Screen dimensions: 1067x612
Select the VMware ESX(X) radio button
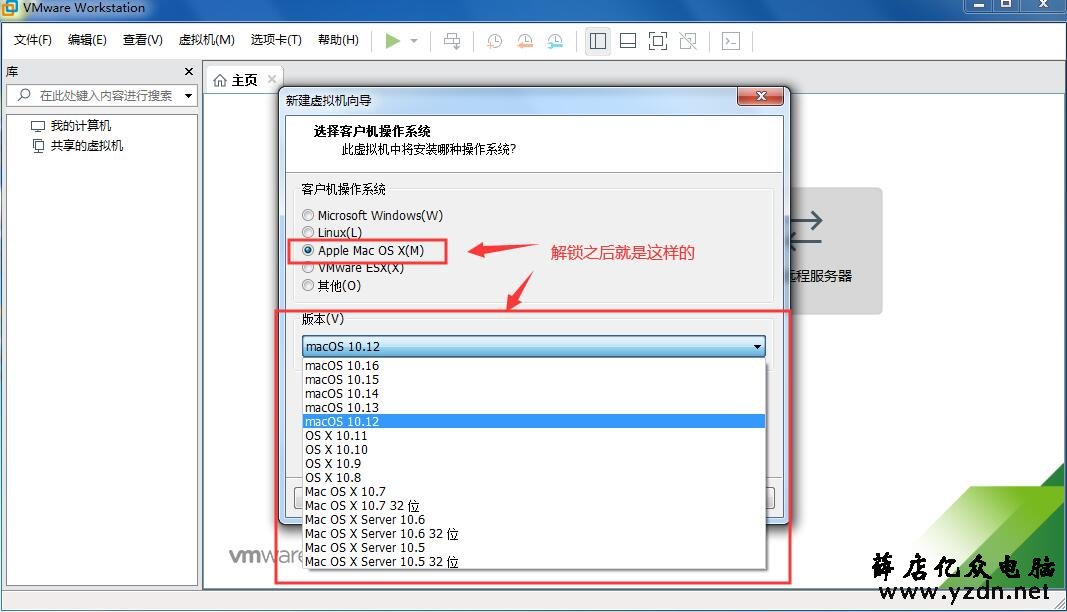click(308, 268)
